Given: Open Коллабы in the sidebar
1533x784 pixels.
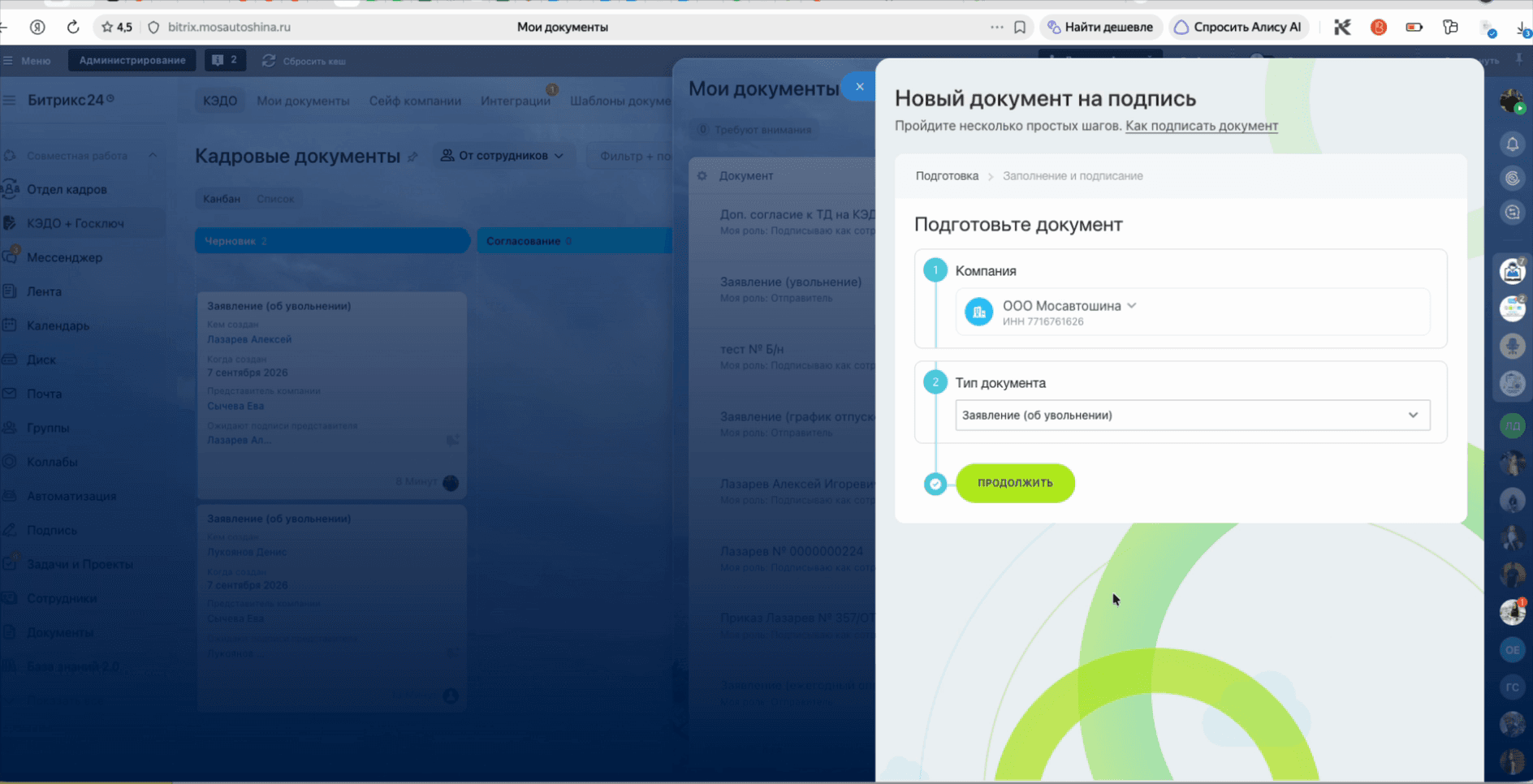Looking at the screenshot, I should tap(52, 462).
